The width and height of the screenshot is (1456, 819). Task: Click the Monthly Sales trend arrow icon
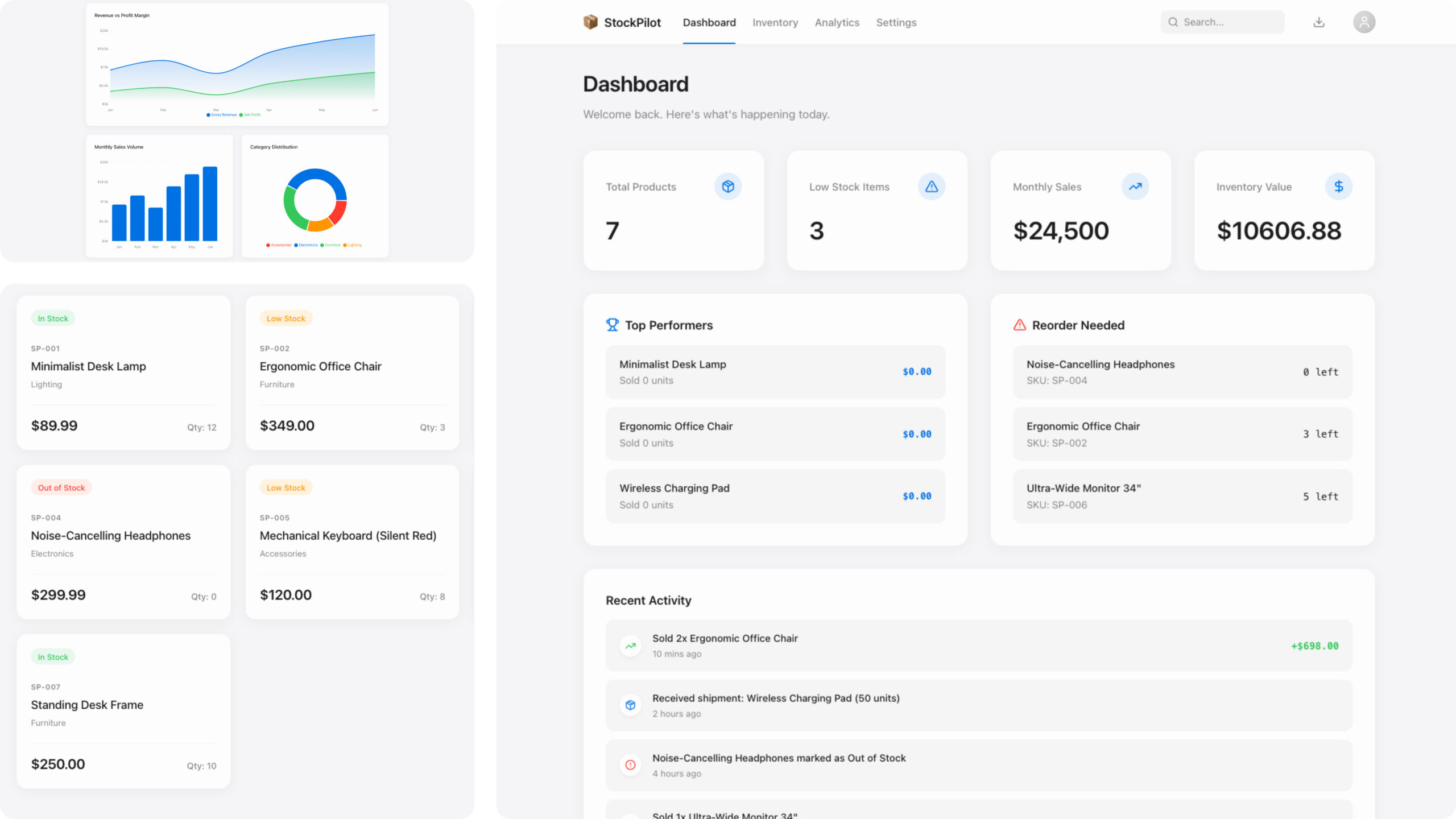[1135, 187]
